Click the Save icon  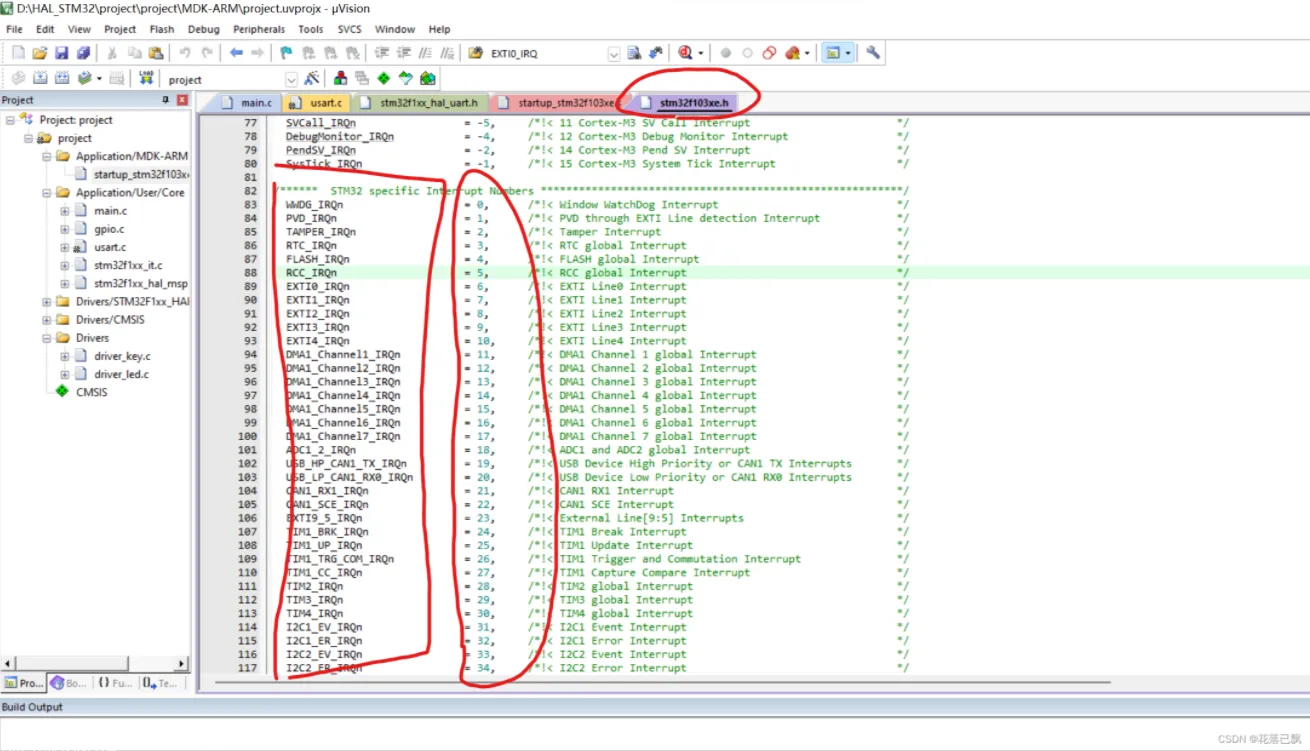point(62,52)
